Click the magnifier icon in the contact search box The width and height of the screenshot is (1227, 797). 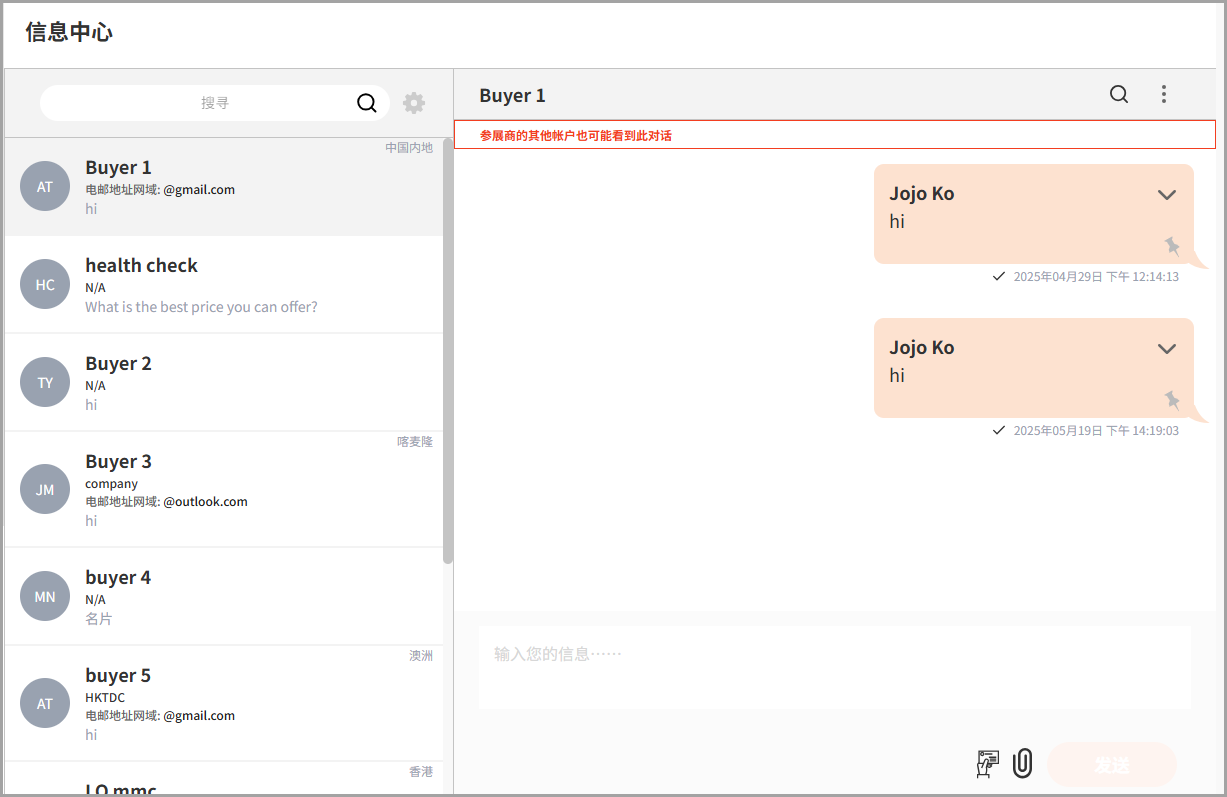367,103
